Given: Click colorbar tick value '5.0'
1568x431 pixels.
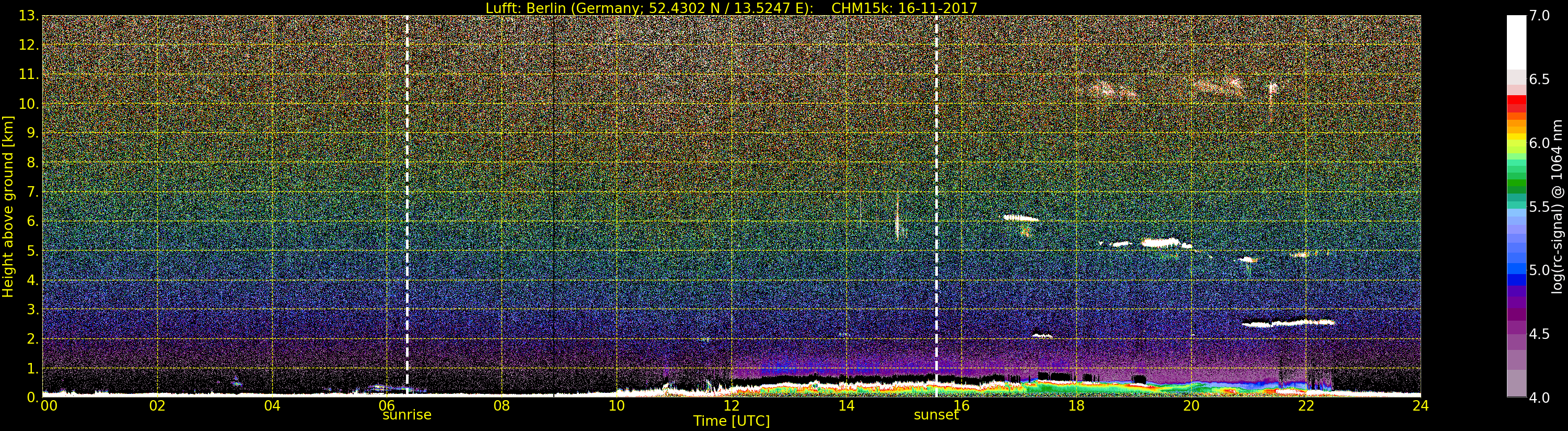Looking at the screenshot, I should point(1539,270).
